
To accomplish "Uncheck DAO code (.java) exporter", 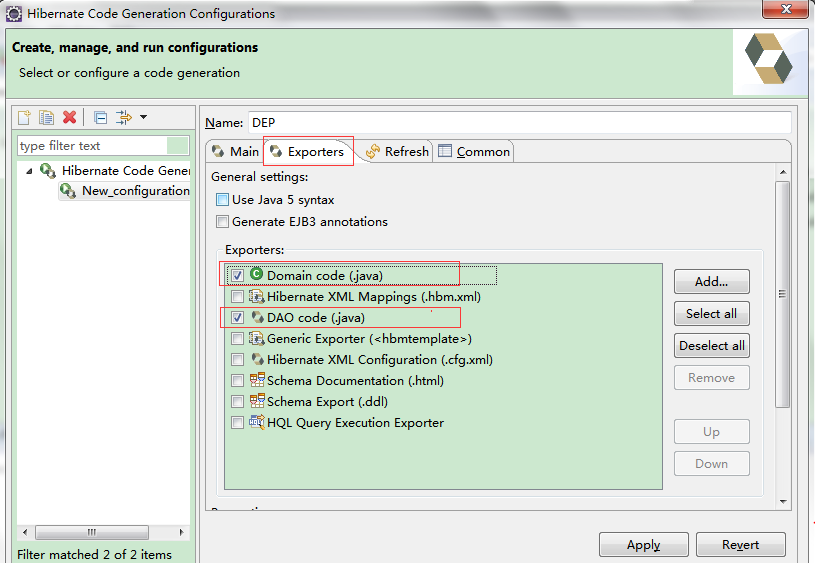I will pos(238,318).
